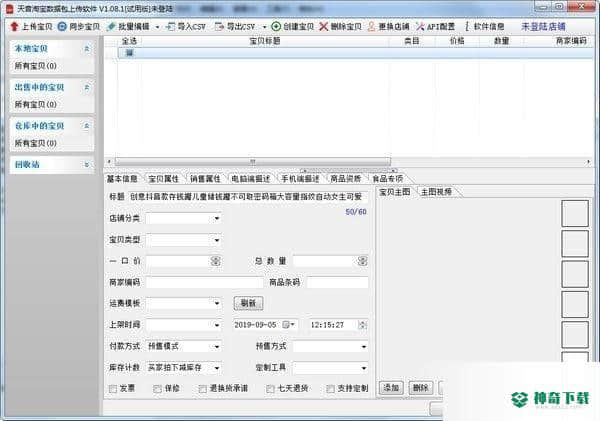Click the table scrollbar left arrow

[109, 162]
